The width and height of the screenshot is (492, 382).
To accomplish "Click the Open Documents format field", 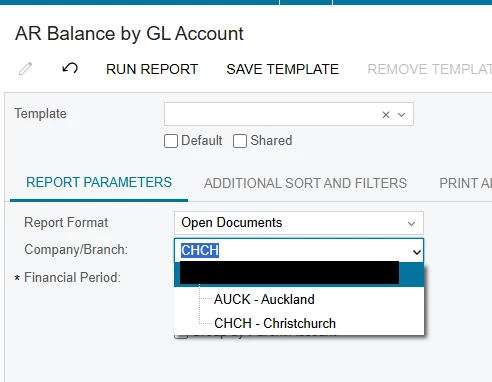I will pos(299,223).
